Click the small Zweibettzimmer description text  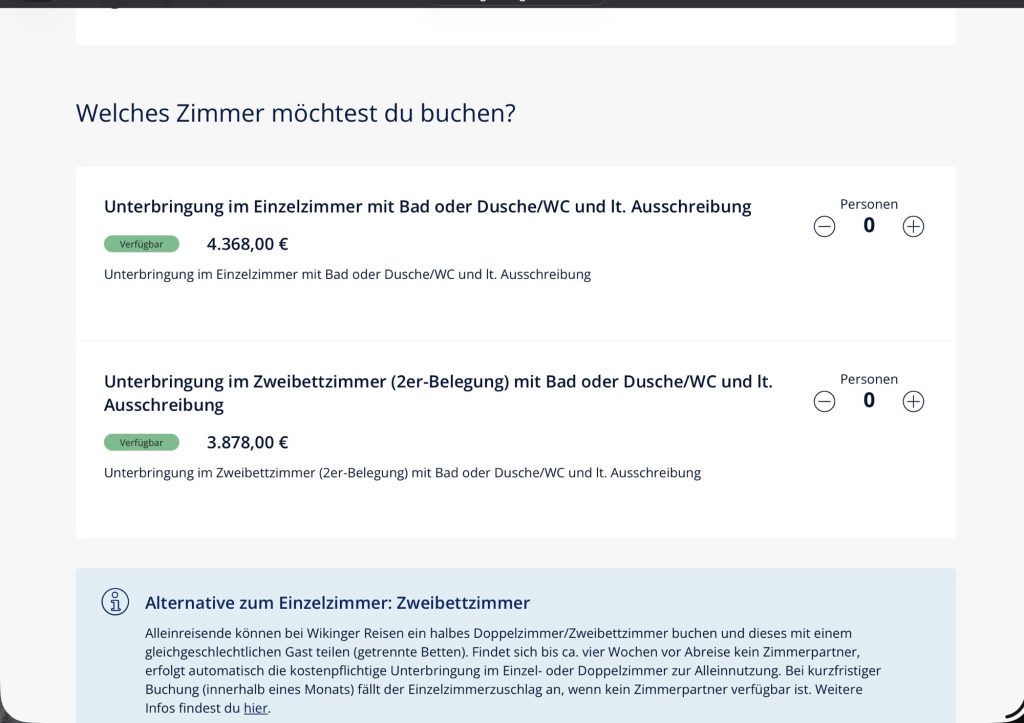[x=402, y=472]
